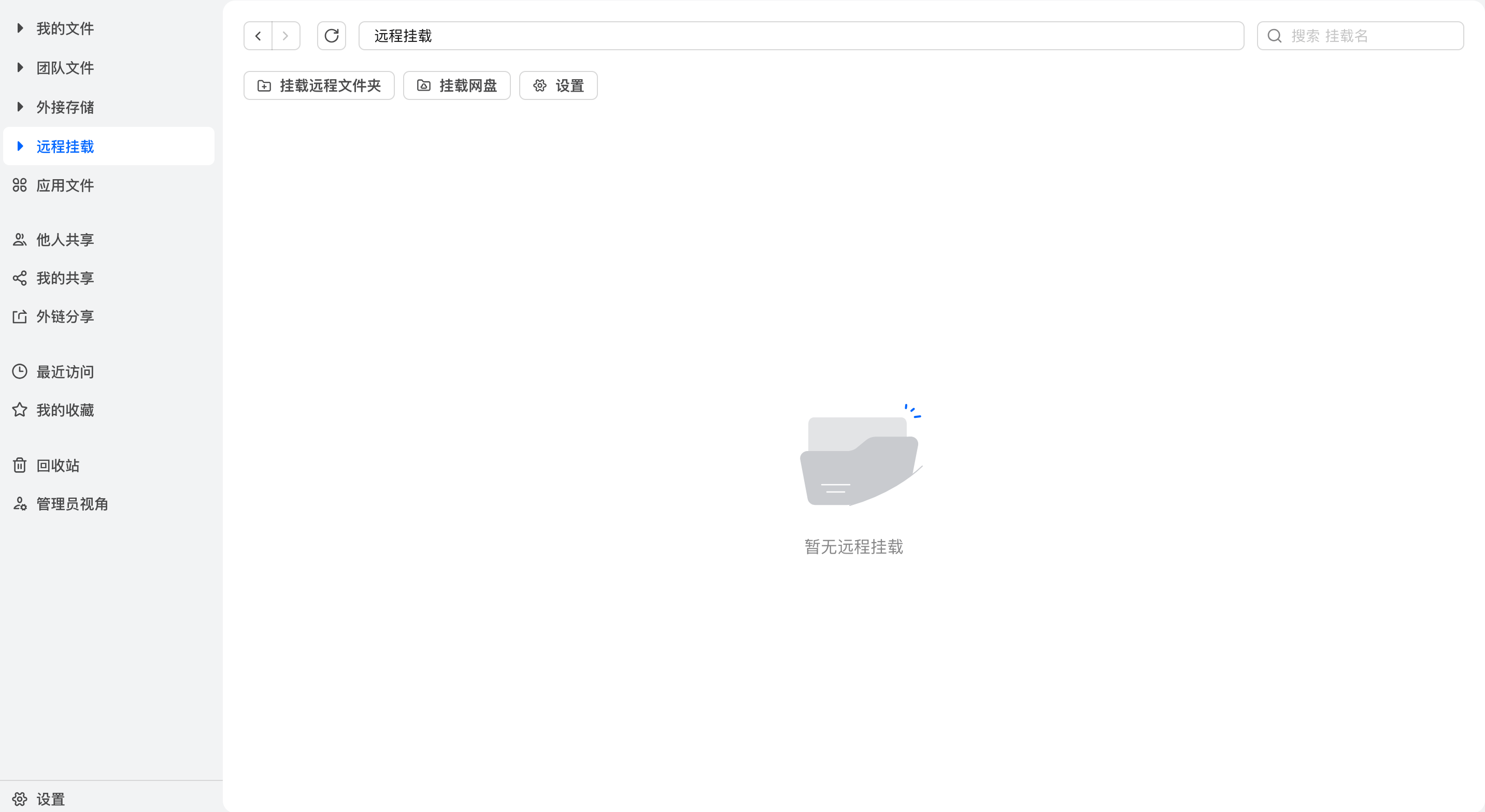Open 我的收藏 favorites list

pyautogui.click(x=65, y=410)
